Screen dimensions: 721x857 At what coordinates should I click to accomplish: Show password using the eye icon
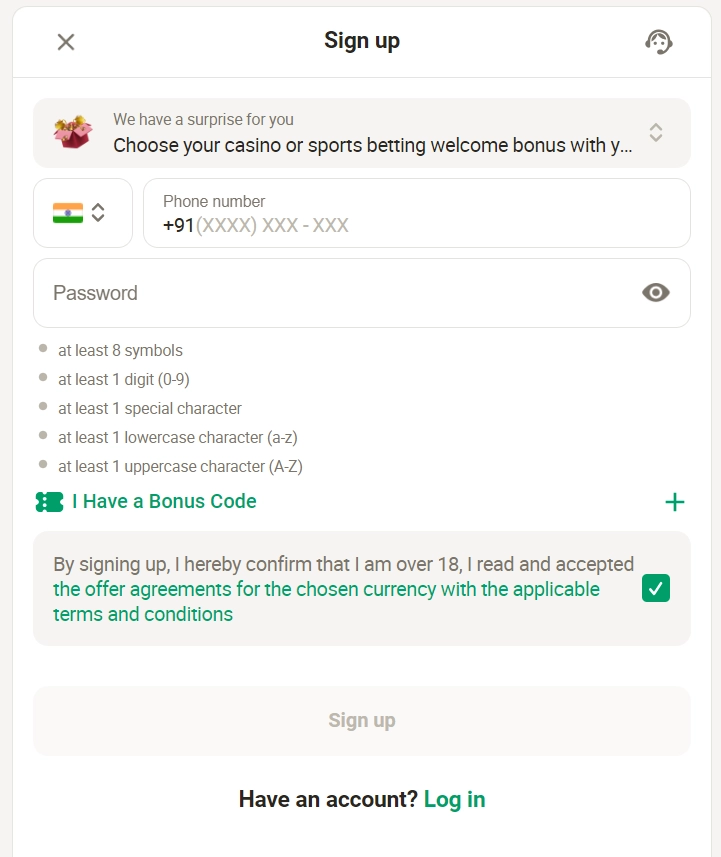(x=655, y=292)
